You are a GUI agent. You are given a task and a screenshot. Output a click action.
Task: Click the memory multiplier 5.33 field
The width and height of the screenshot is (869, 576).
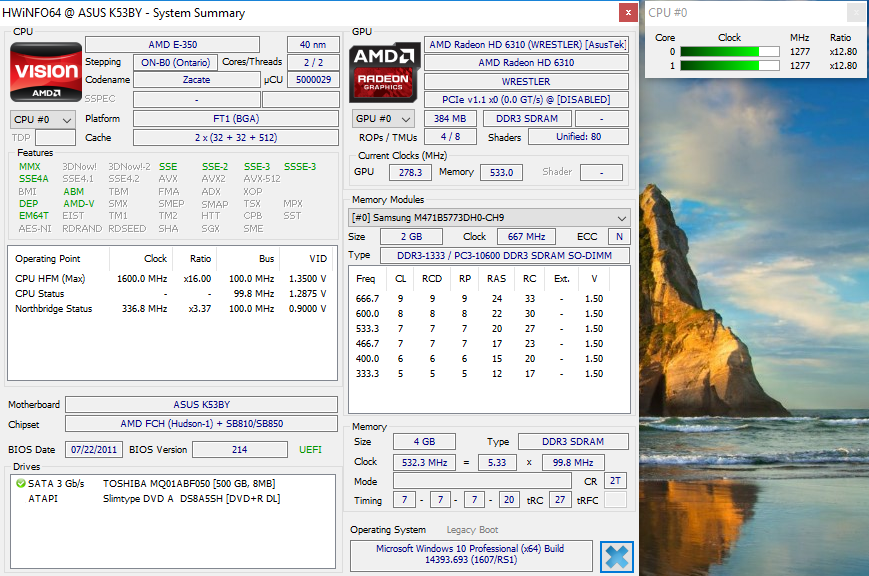(497, 462)
